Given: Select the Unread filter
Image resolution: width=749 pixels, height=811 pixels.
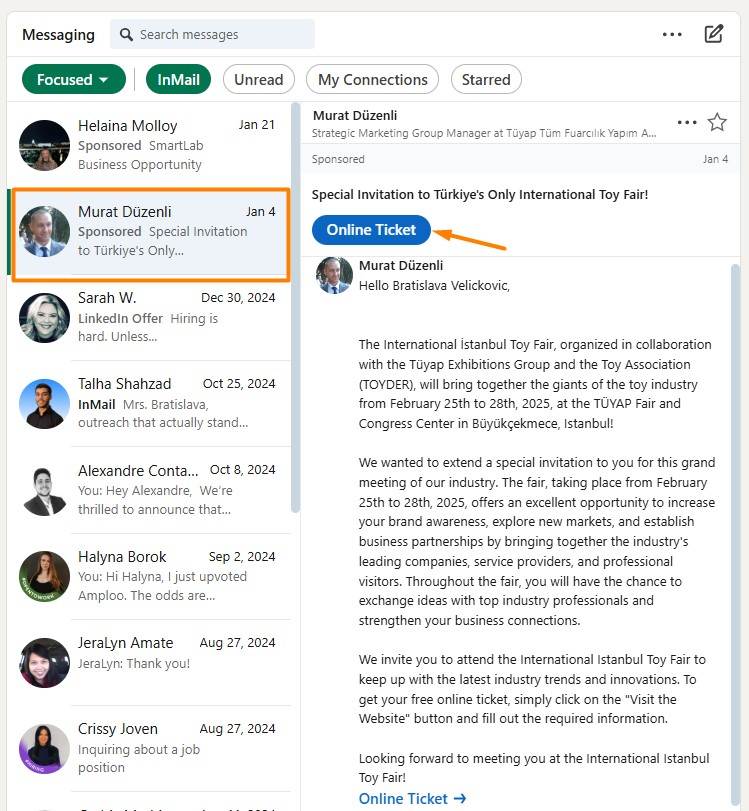Looking at the screenshot, I should click(x=259, y=79).
